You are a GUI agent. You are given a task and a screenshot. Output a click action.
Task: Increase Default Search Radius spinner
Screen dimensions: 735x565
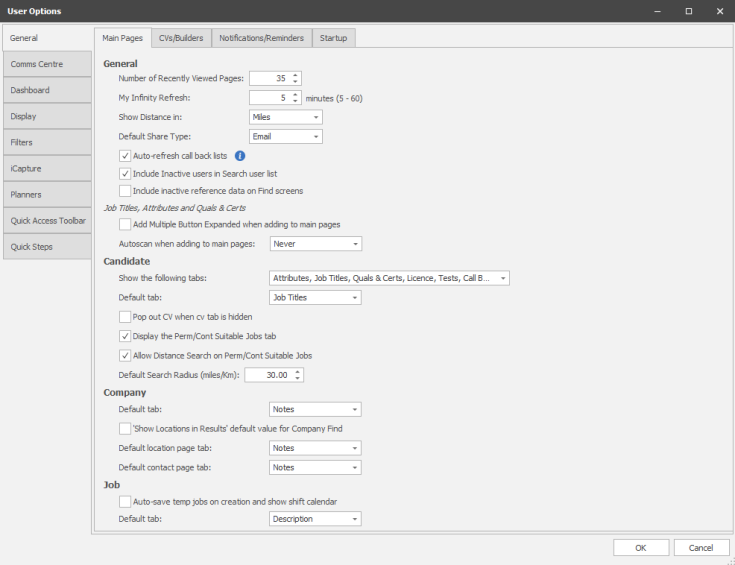tap(298, 371)
